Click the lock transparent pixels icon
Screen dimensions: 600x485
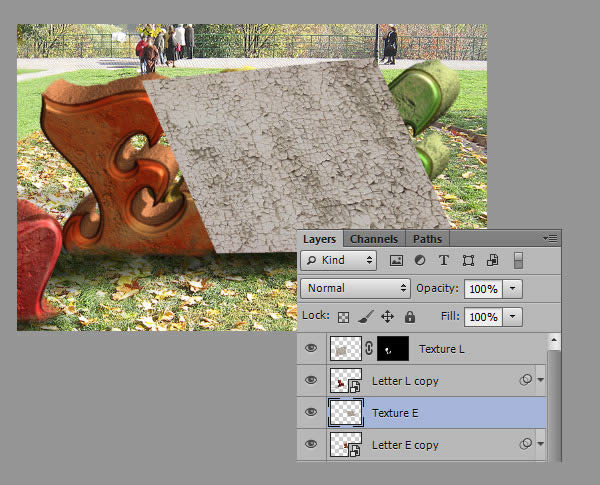tap(345, 316)
